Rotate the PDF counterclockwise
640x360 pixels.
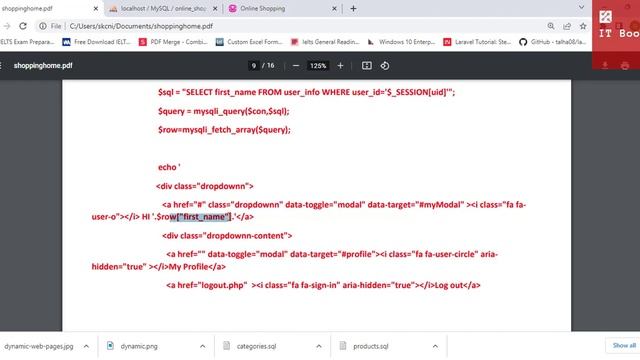(384, 65)
